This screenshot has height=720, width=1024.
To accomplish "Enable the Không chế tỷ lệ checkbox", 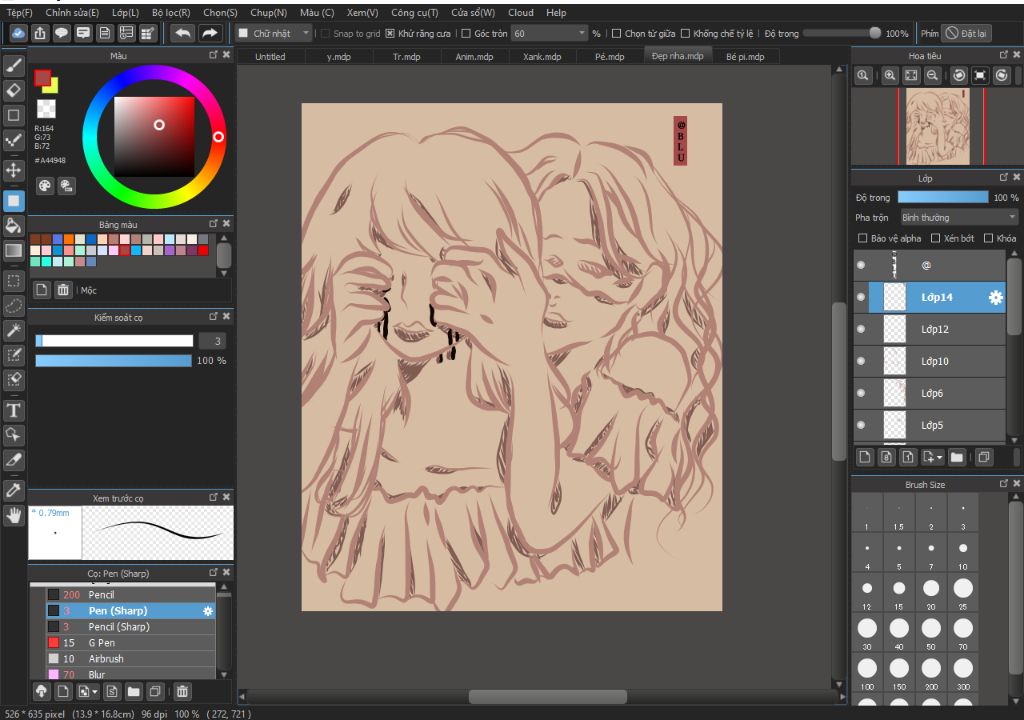I will coord(685,33).
